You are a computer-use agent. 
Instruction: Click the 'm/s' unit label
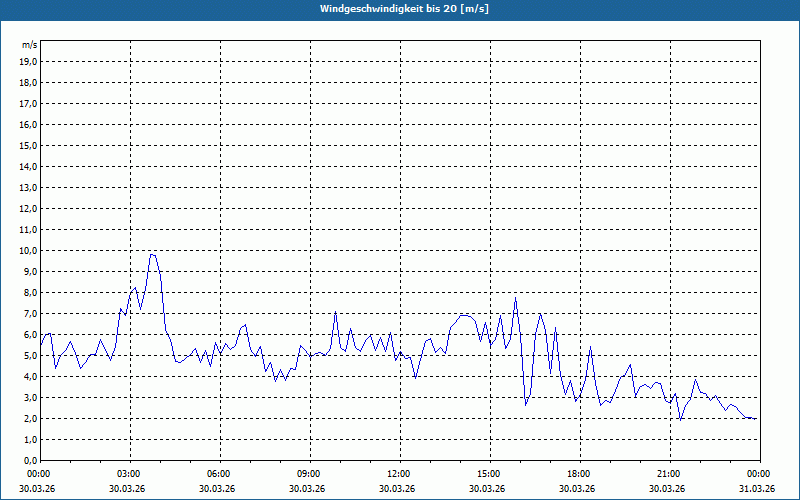click(x=29, y=45)
